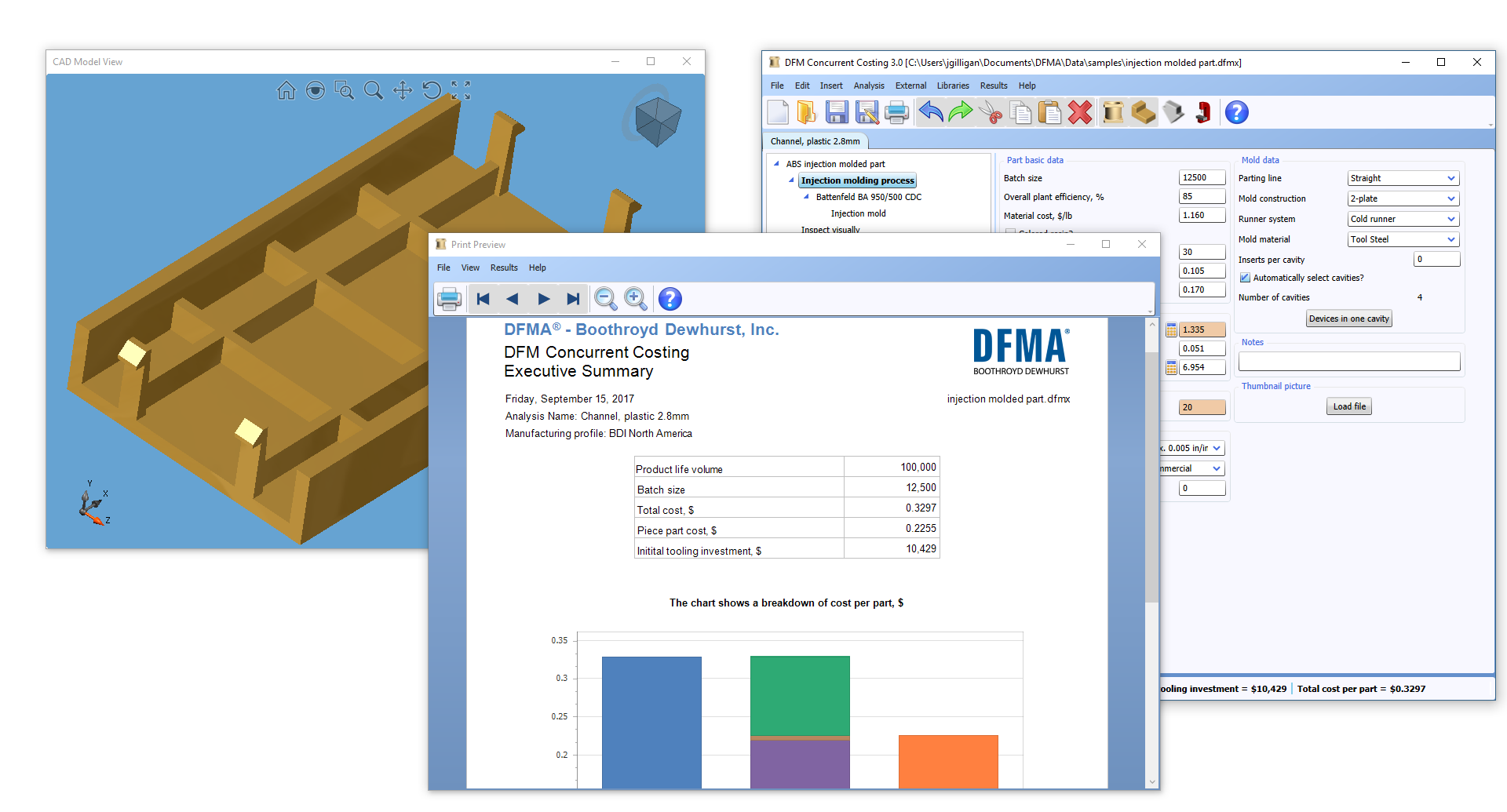Click the 'Load file' button
Viewport: 1507px width, 812px height.
[x=1349, y=406]
